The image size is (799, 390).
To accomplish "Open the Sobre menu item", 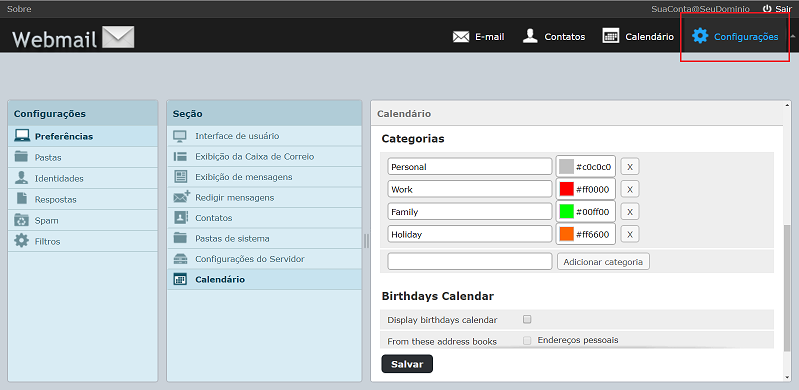I will 19,9.
